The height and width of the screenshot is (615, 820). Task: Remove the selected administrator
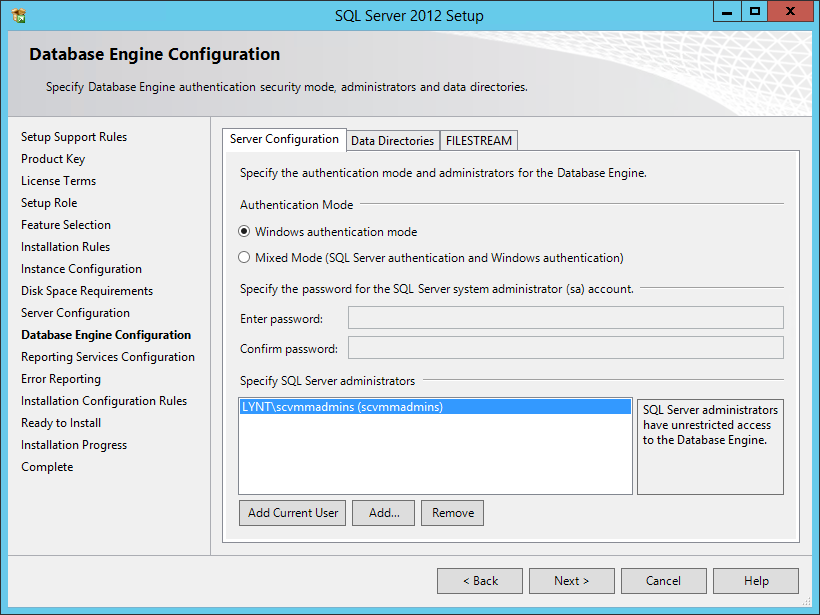(x=452, y=513)
